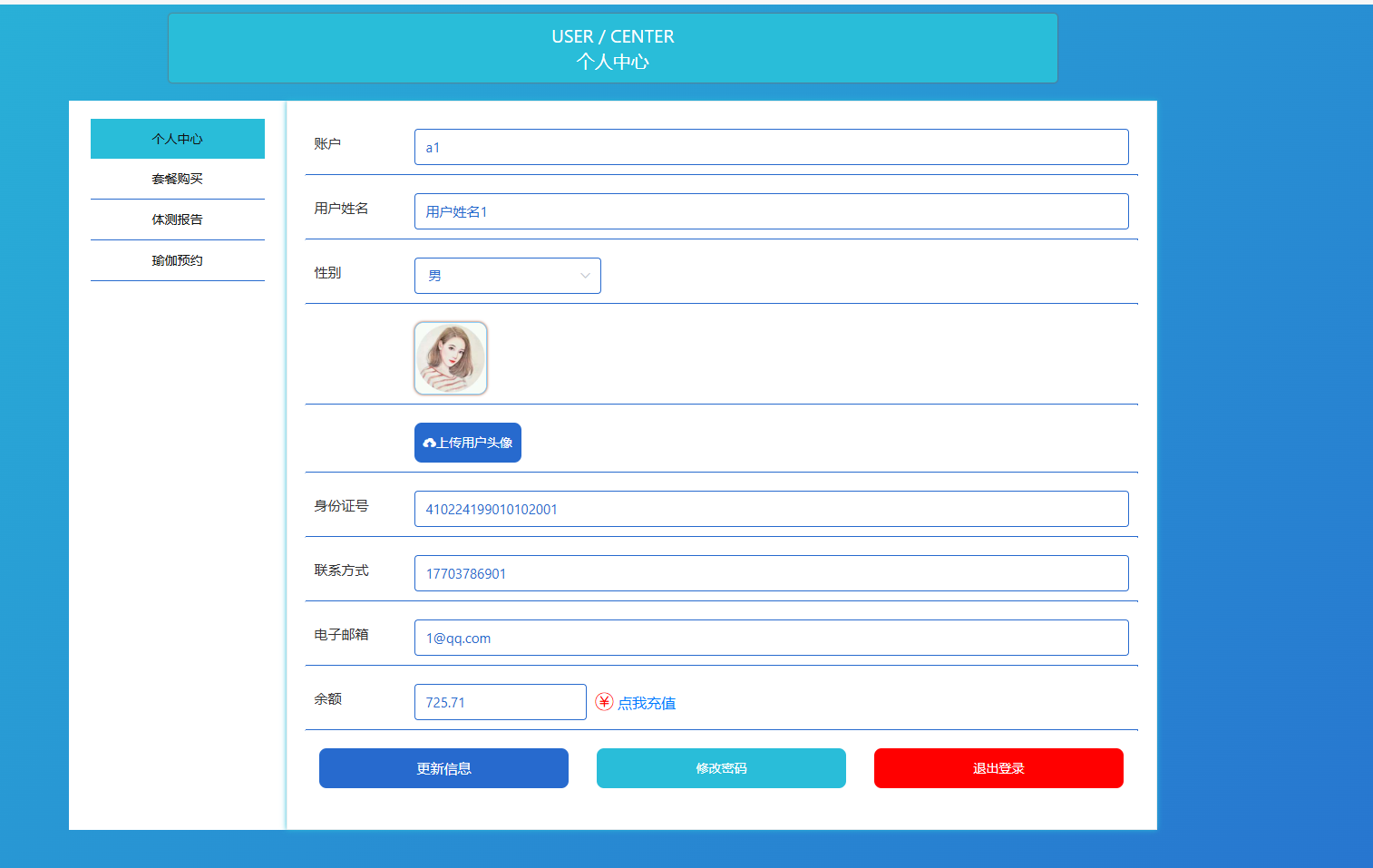
Task: Open the 点我充值 recharge link
Action: point(647,703)
